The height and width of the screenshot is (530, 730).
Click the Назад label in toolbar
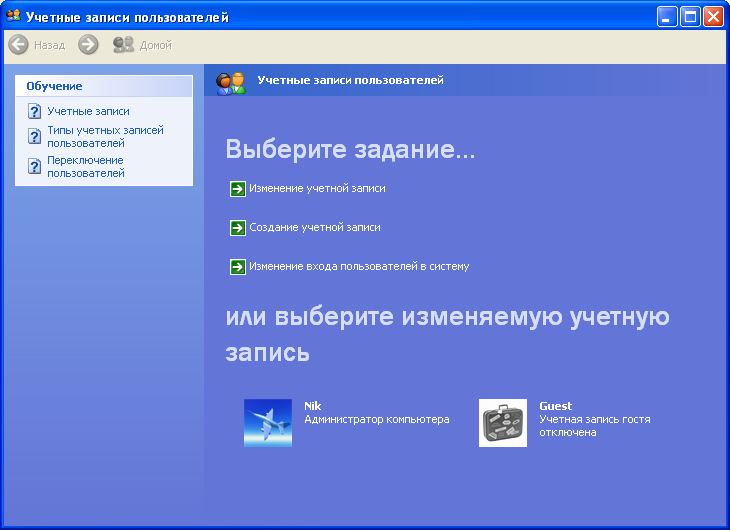49,45
